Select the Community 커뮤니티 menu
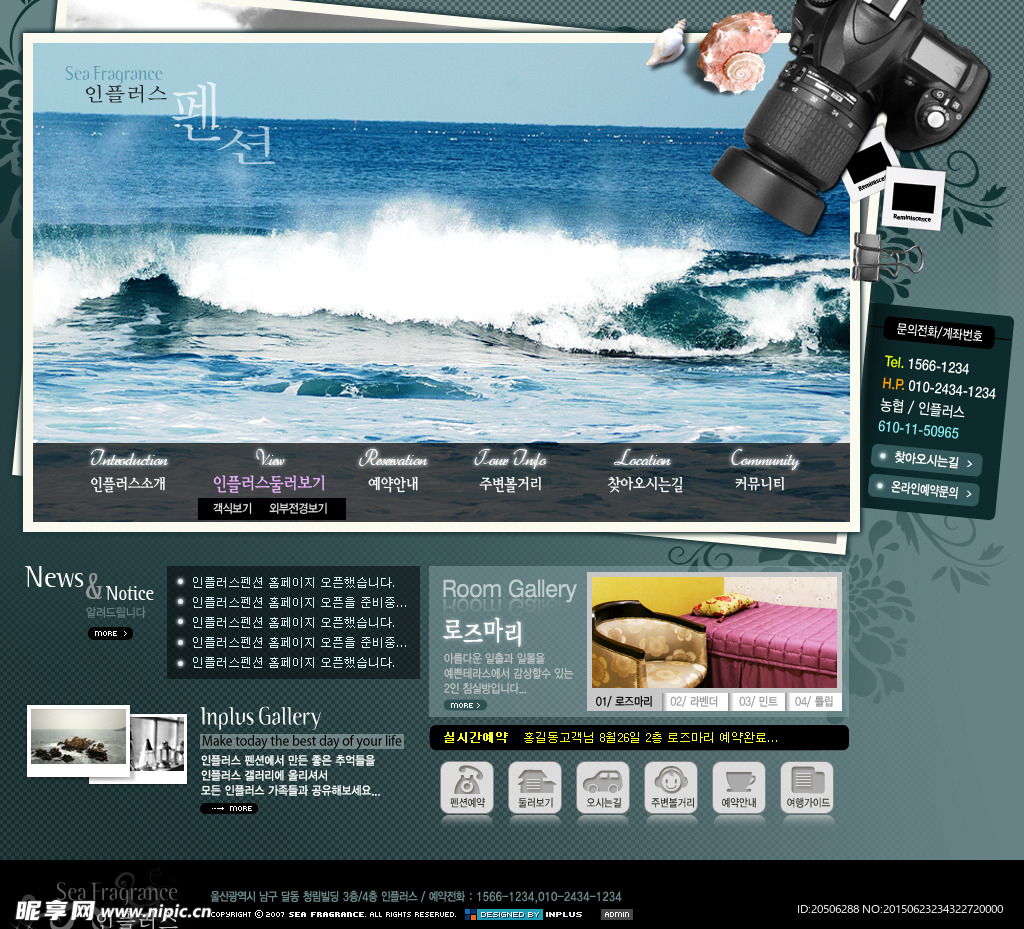The width and height of the screenshot is (1024, 929). [764, 471]
